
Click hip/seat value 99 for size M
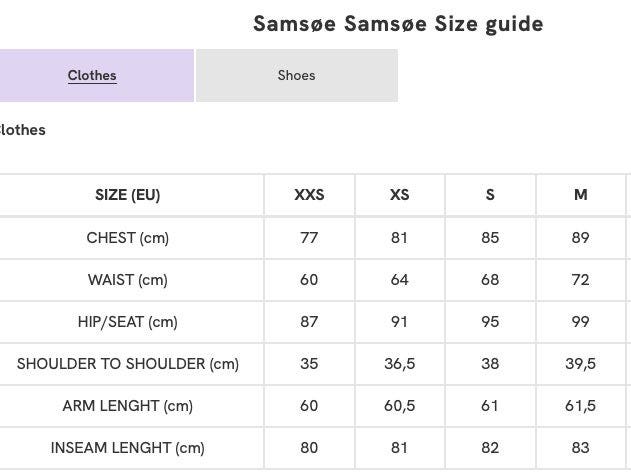click(x=581, y=322)
